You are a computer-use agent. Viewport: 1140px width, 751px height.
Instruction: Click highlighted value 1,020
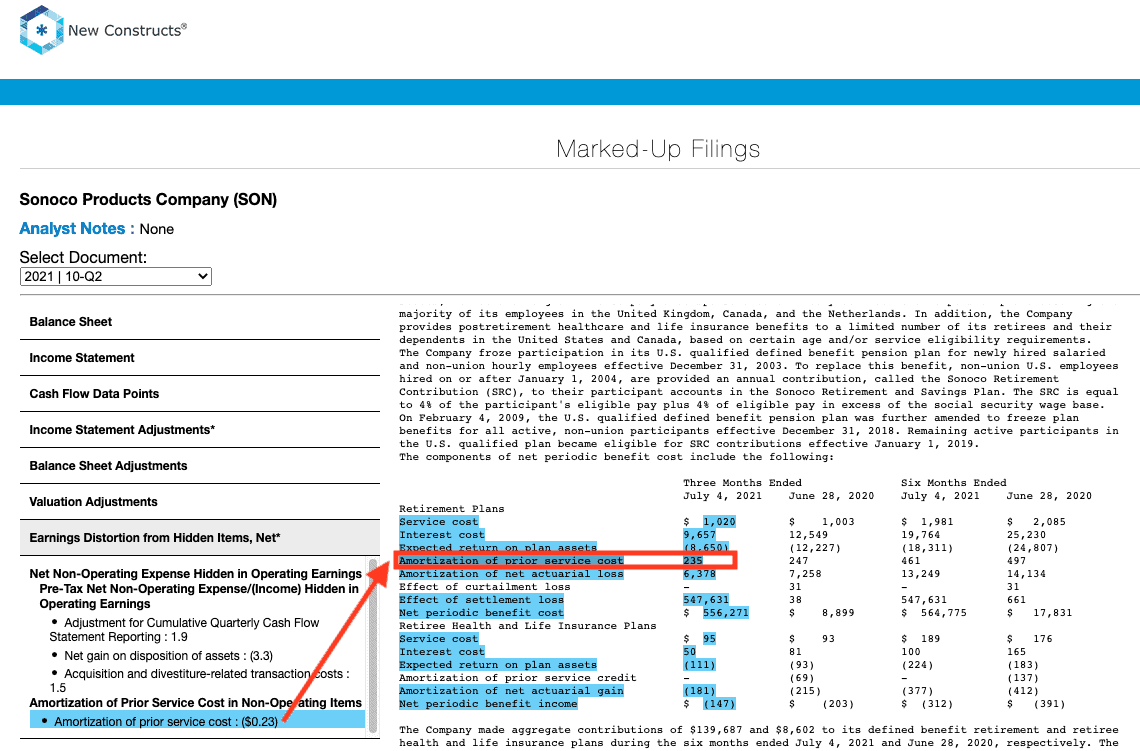(x=719, y=521)
